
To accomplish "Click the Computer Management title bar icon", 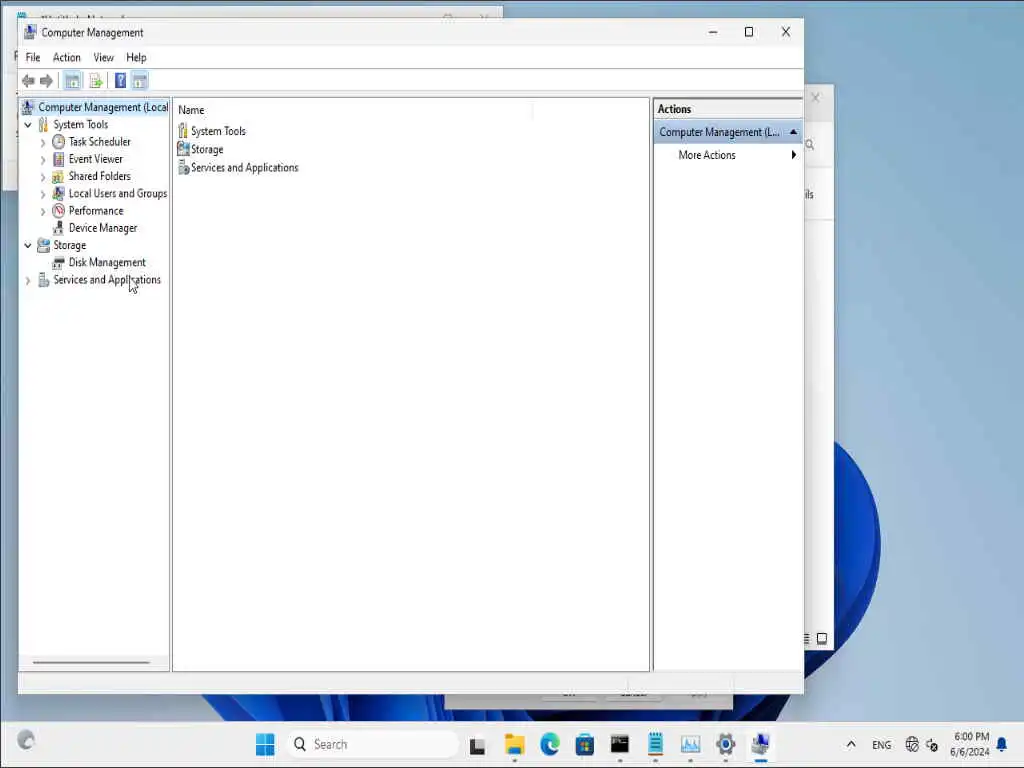I will click(30, 32).
